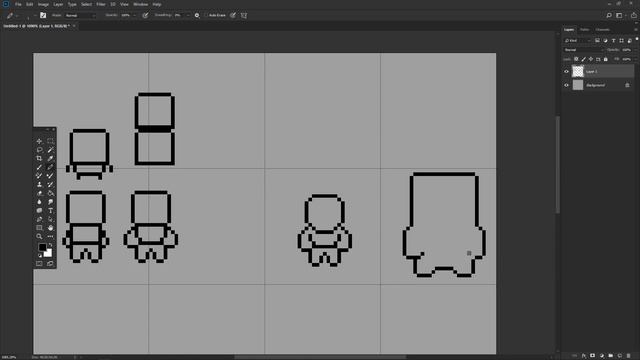The height and width of the screenshot is (360, 640).
Task: Open the layer blend mode dropdown
Action: (583, 50)
